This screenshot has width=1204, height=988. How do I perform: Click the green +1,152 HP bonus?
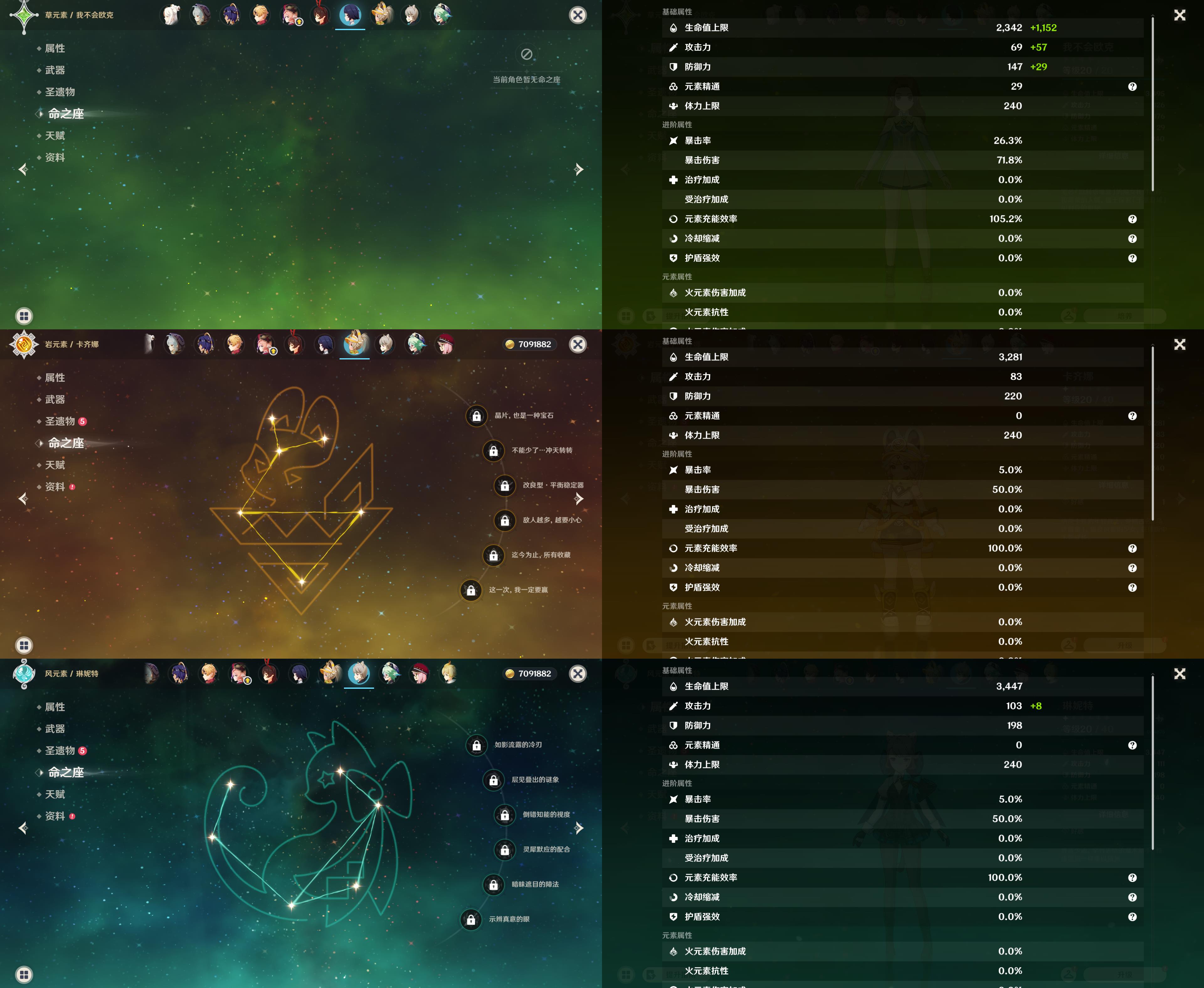(1043, 28)
